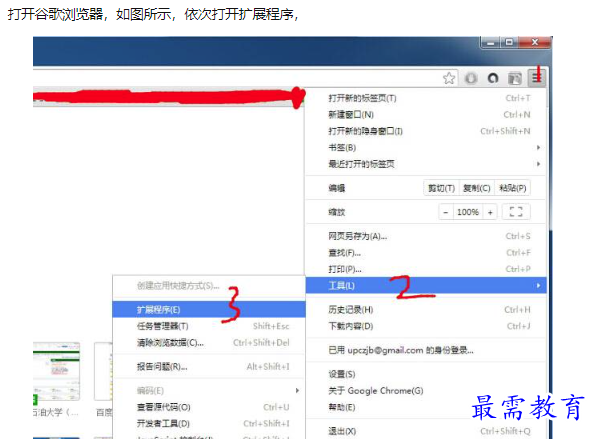The width and height of the screenshot is (593, 439).
Task: Click the upczjb@gmail.com sign-in entry
Action: 425,351
